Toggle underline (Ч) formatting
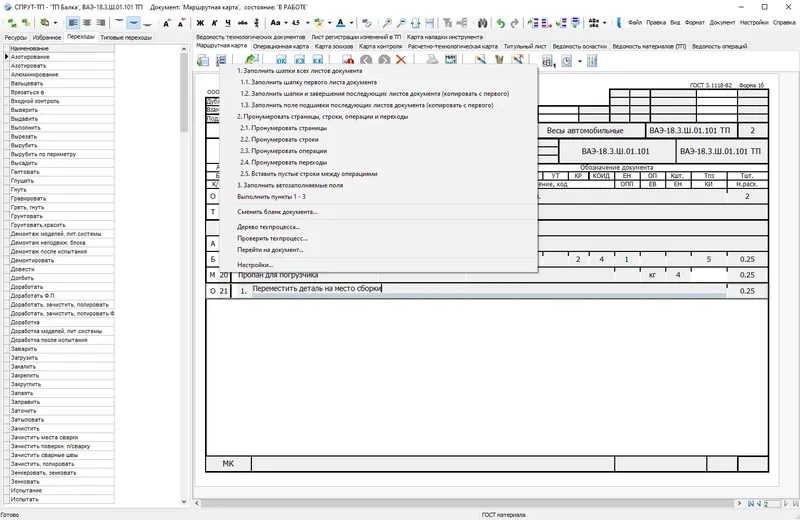 click(228, 23)
